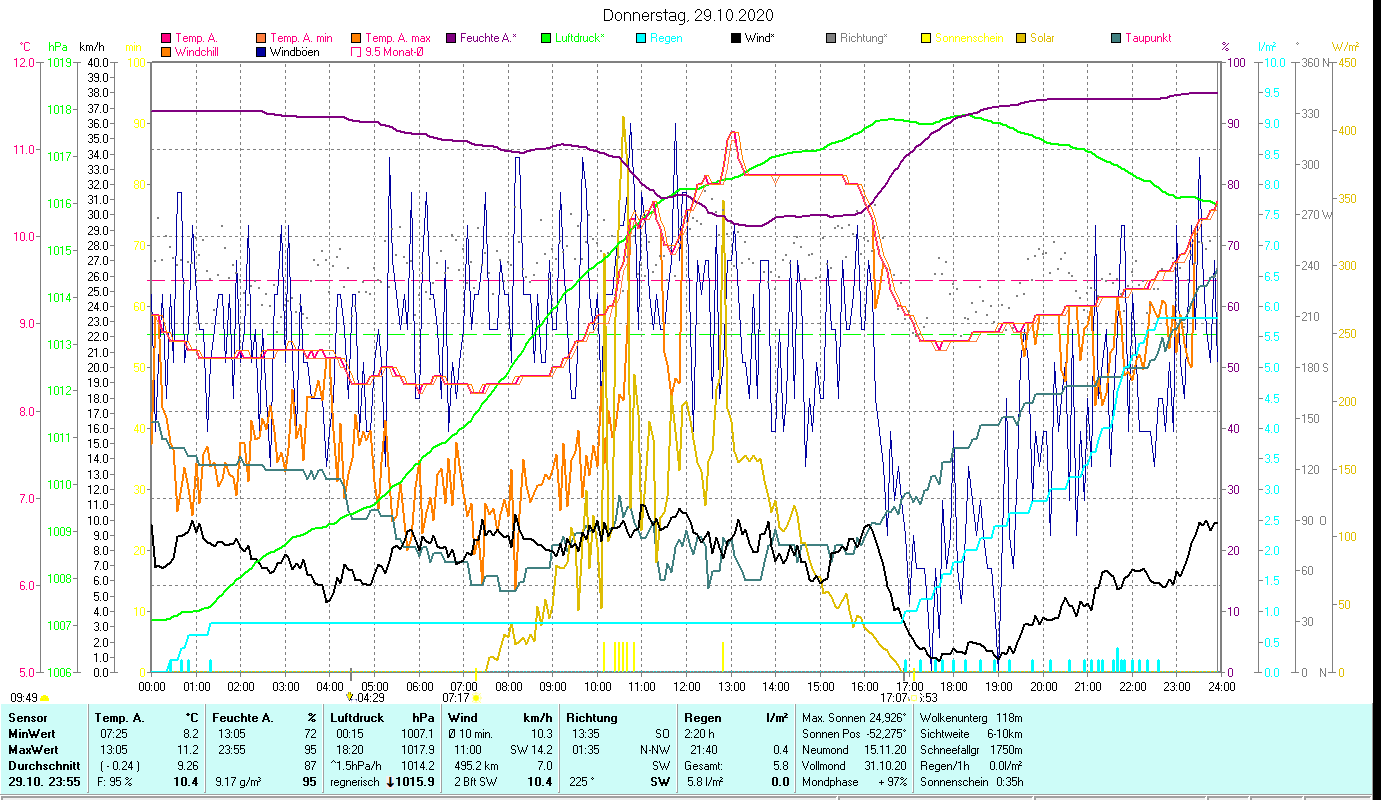This screenshot has width=1381, height=800.
Task: Click the 'Sonnen Pos' entry
Action: click(854, 734)
